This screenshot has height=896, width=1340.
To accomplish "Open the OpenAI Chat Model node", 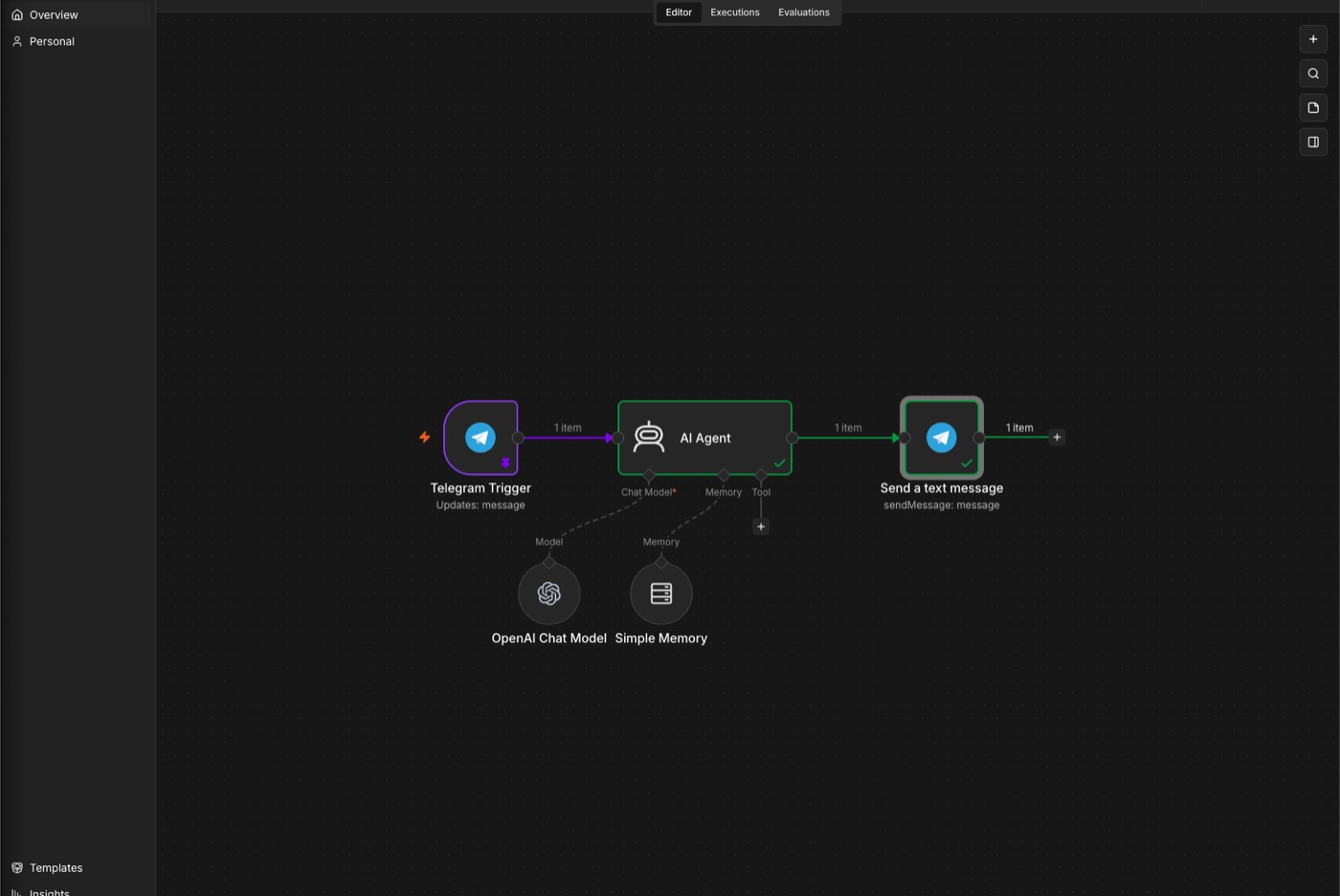I will pyautogui.click(x=548, y=594).
